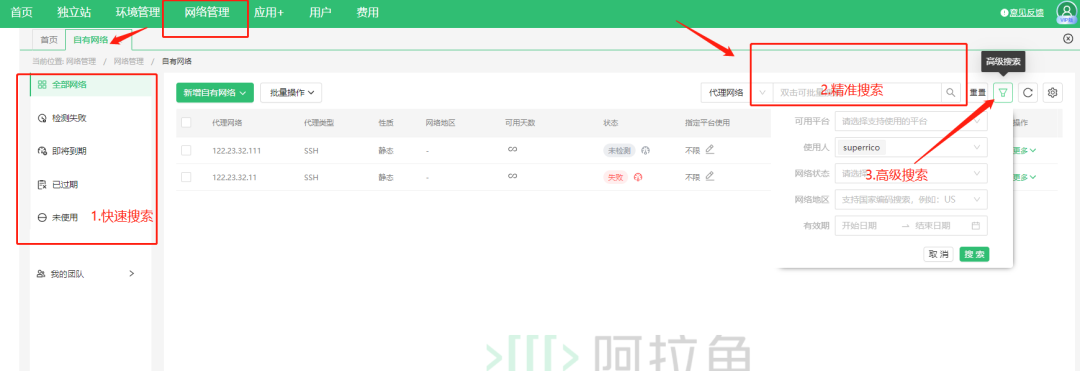Viewport: 1080px width, 371px height.
Task: Open the advanced search filter icon
Action: click(1003, 92)
